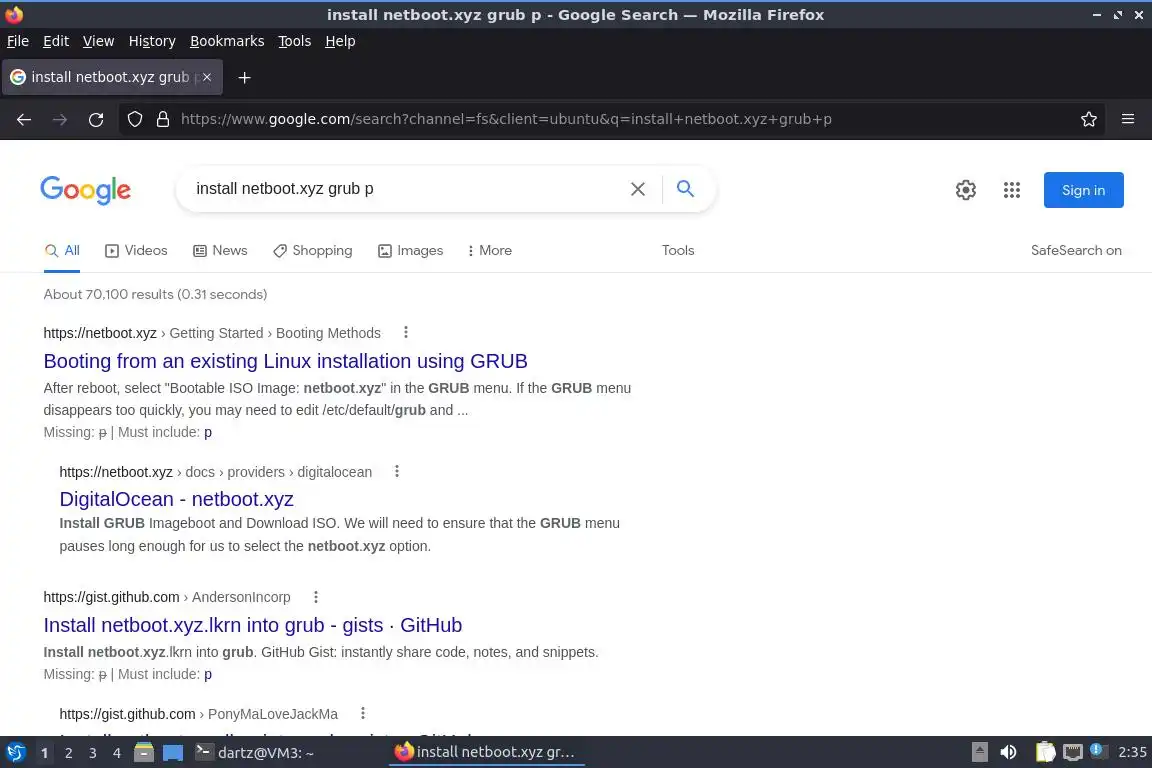Open options for Booting Methods result
This screenshot has height=768, width=1152.
click(406, 332)
